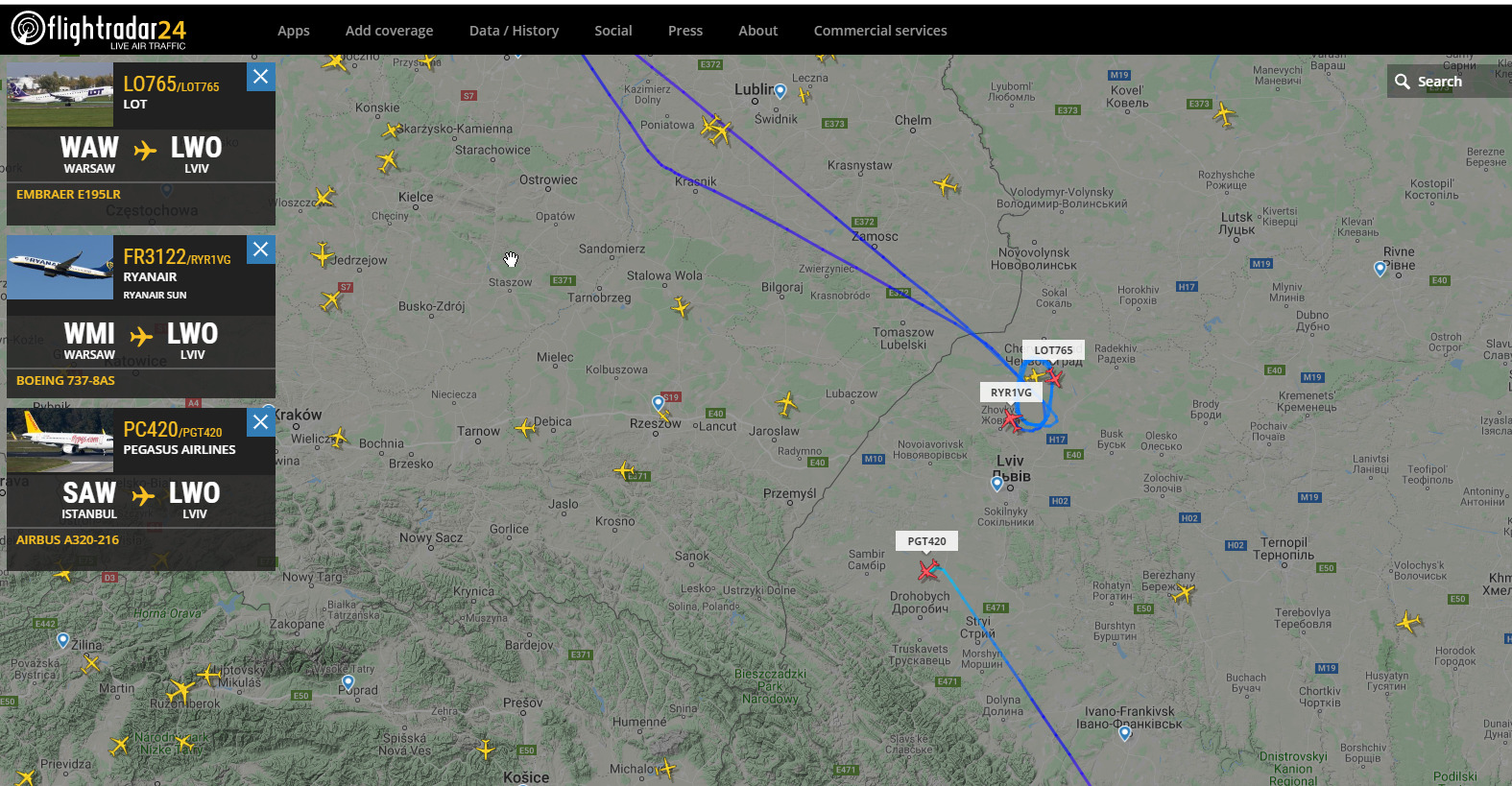Click the Rivne airport pin marker
The height and width of the screenshot is (786, 1512).
pyautogui.click(x=1380, y=269)
